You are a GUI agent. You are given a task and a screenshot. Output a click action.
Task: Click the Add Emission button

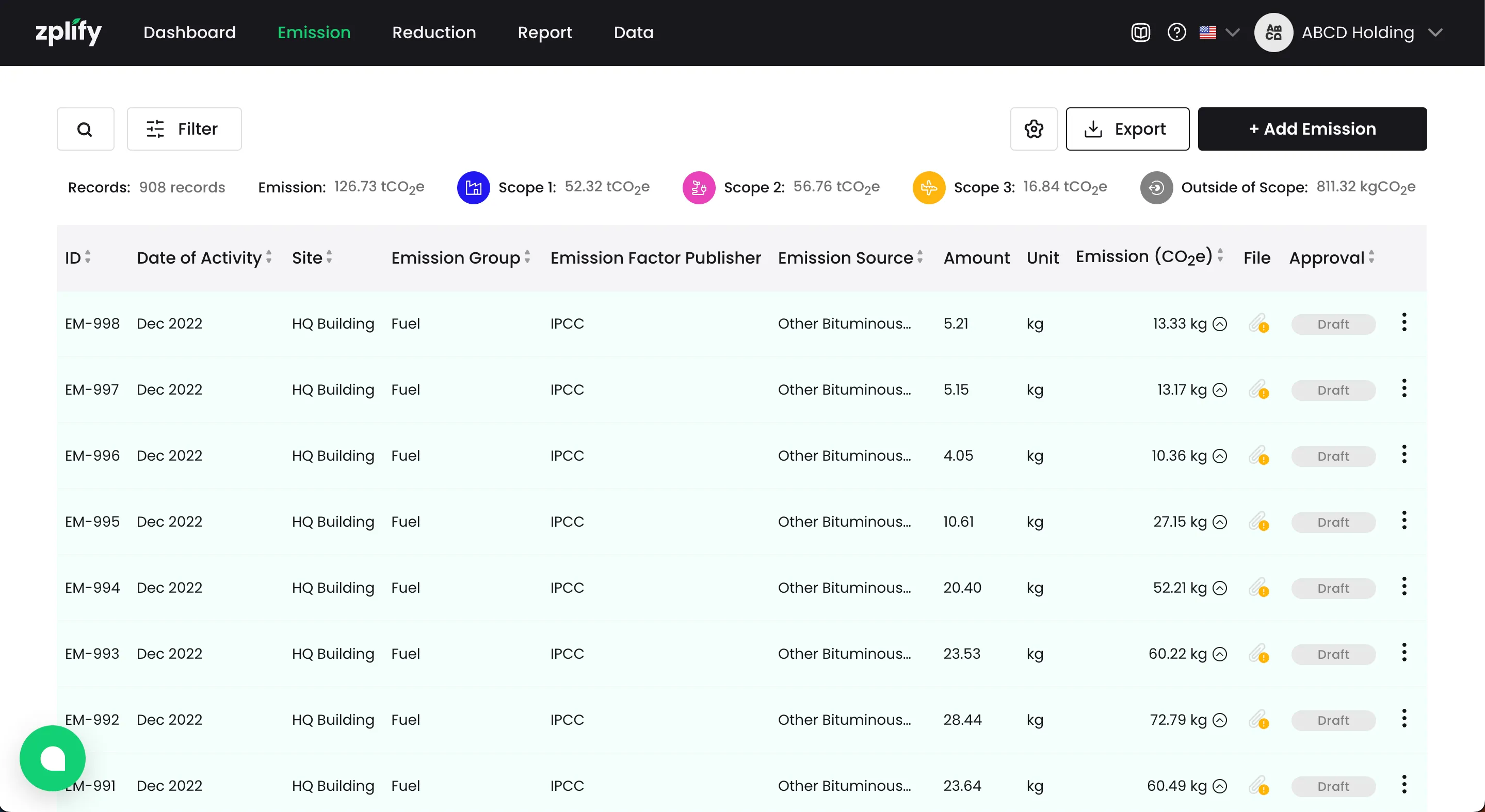[1312, 129]
